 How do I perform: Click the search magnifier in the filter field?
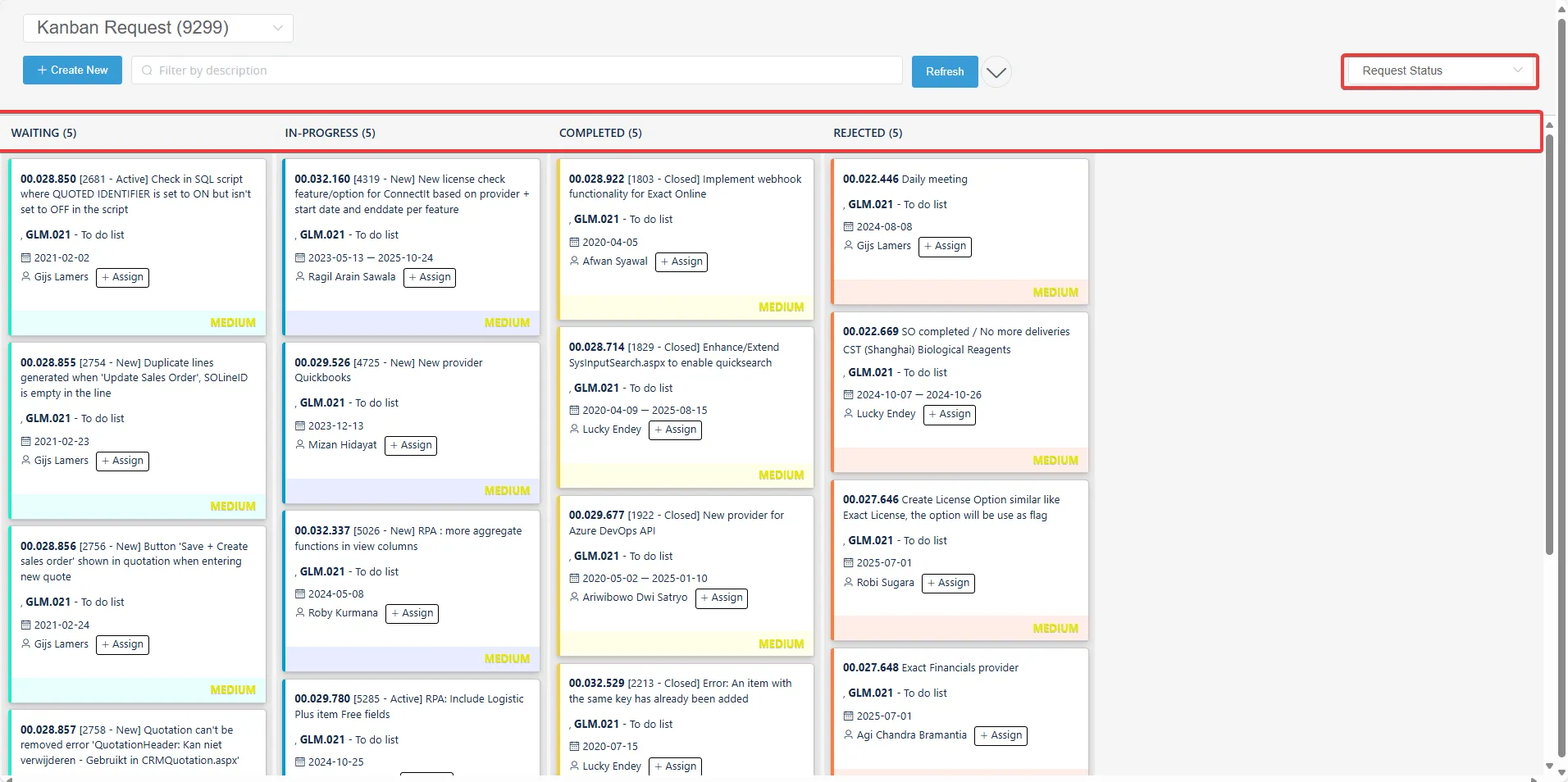[146, 70]
